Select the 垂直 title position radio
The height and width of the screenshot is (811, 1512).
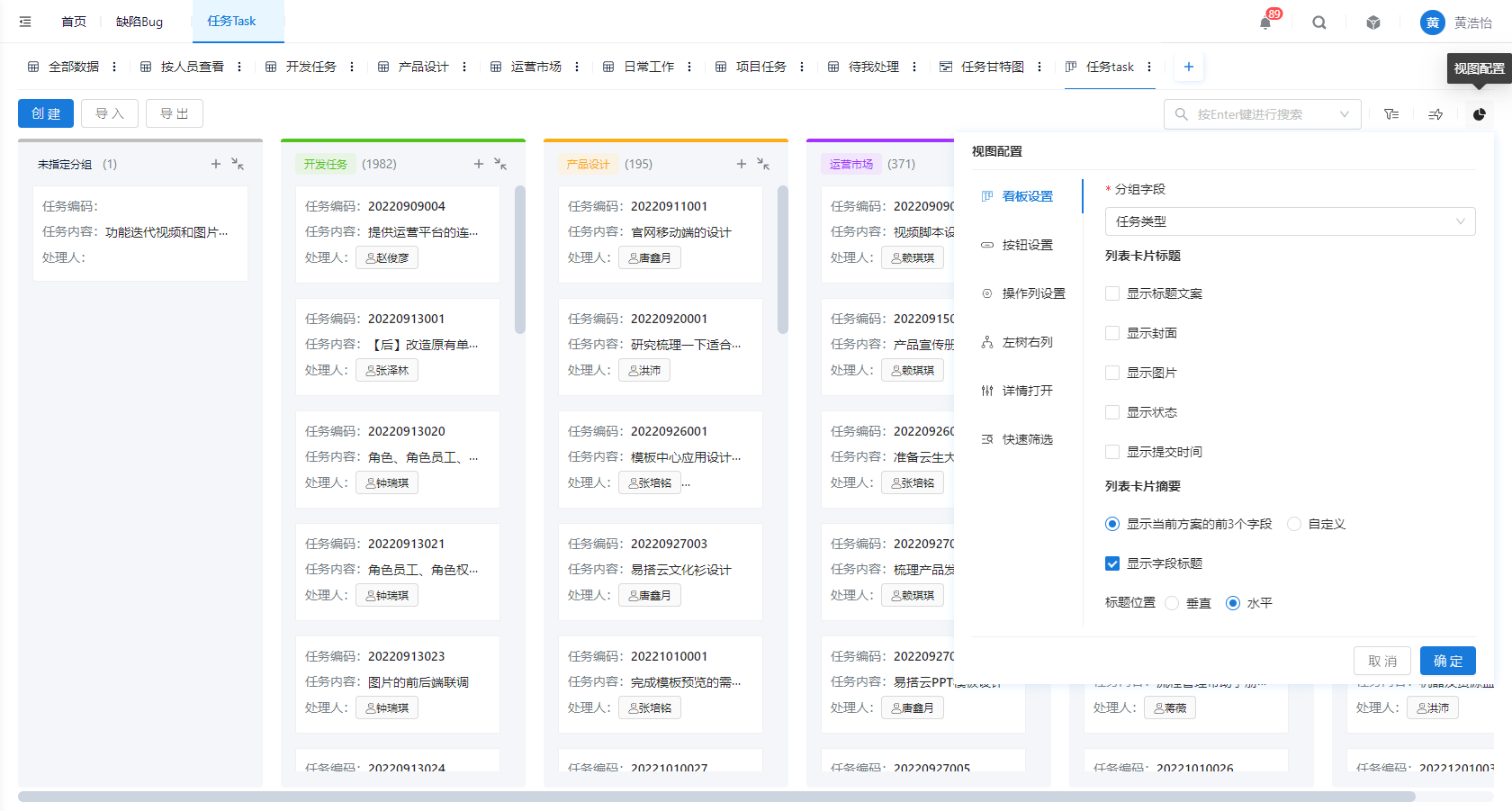click(1172, 603)
